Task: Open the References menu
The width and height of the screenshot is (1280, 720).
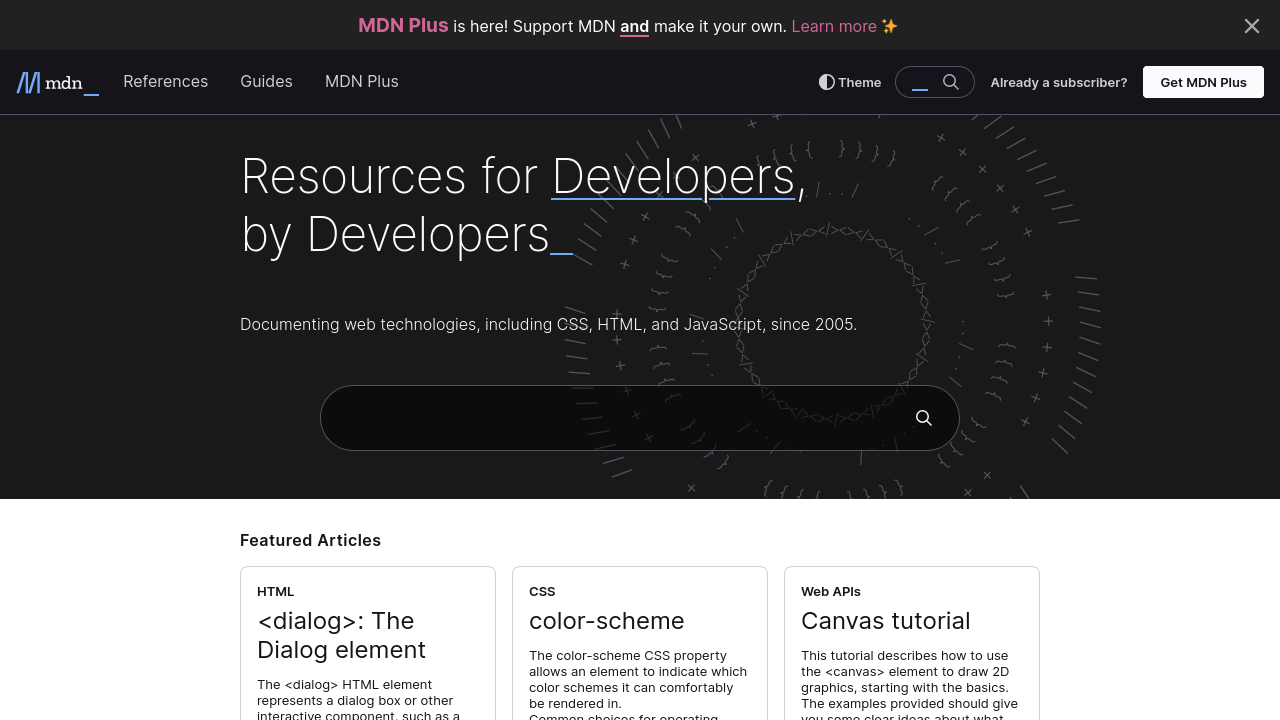Action: click(165, 82)
